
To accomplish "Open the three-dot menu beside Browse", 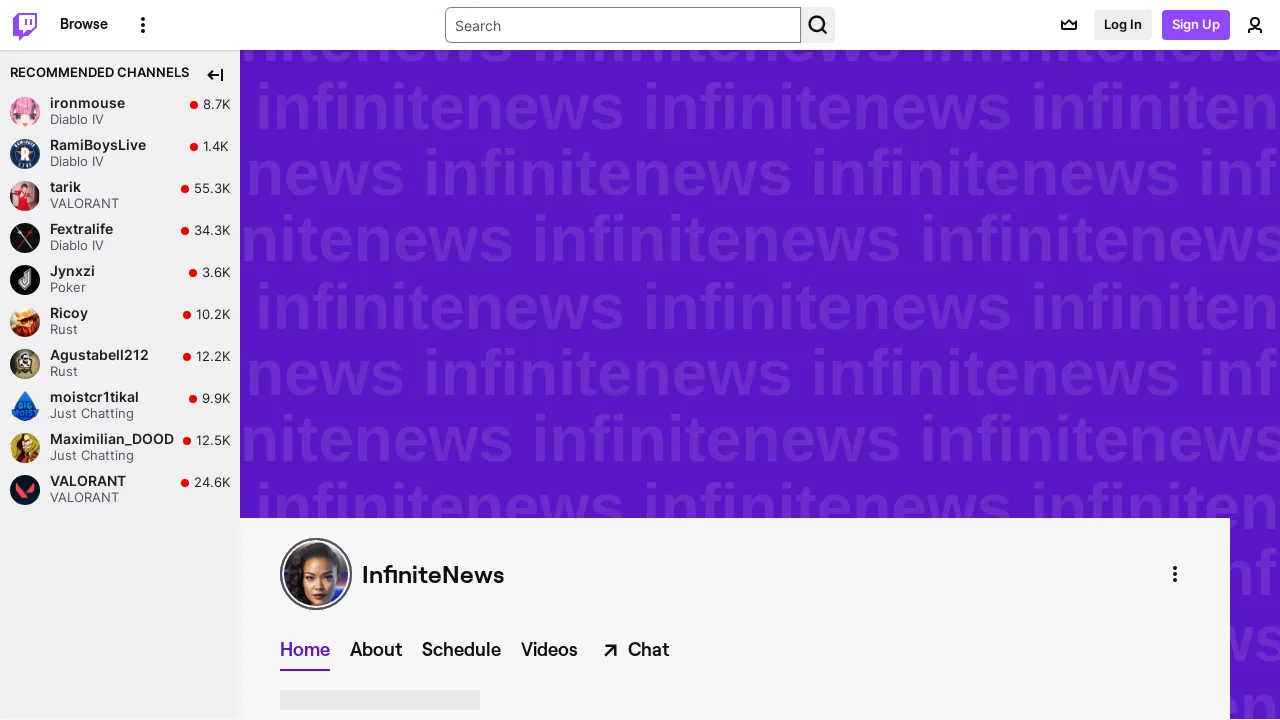I will pyautogui.click(x=143, y=25).
